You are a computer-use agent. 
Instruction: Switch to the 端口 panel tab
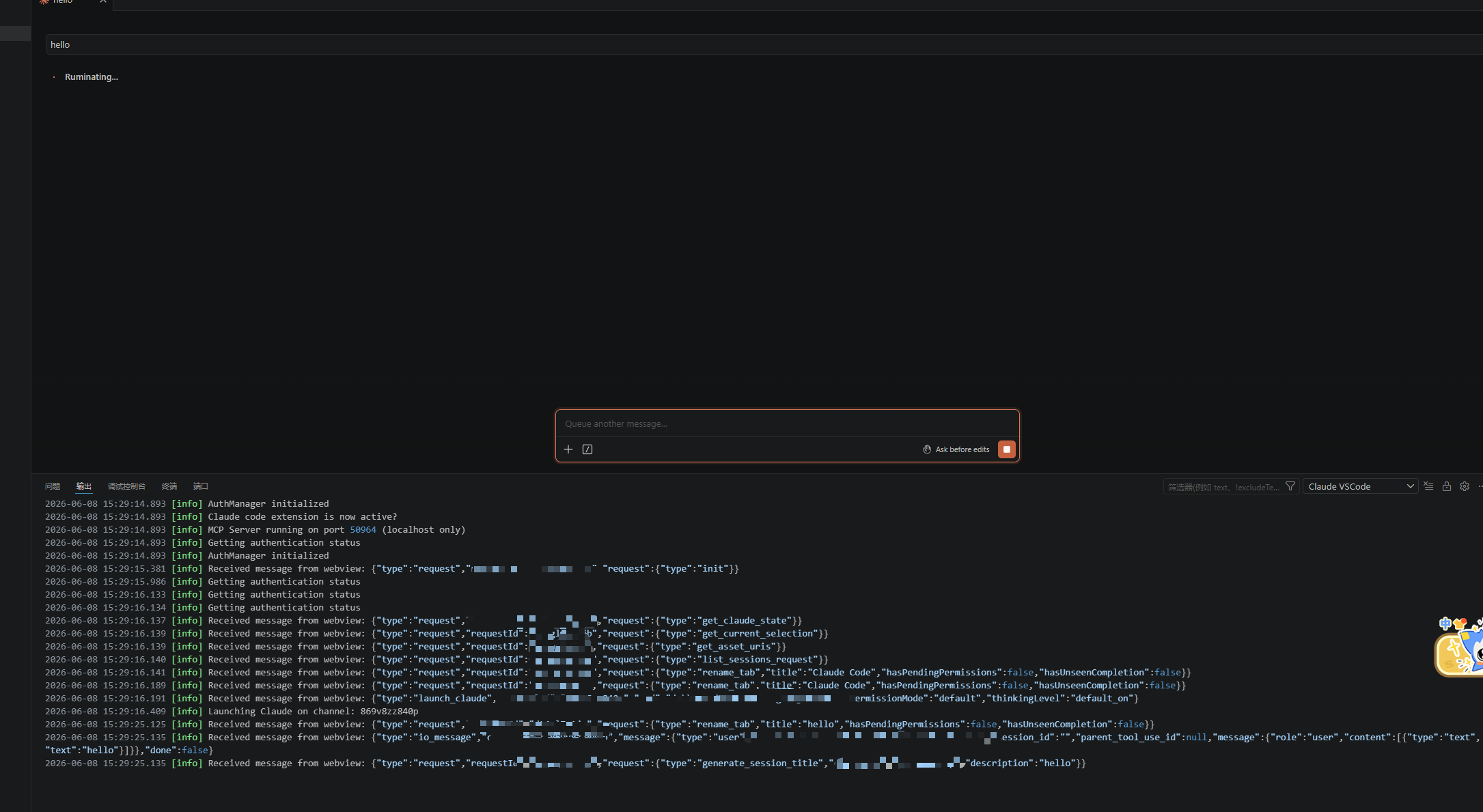(x=201, y=486)
